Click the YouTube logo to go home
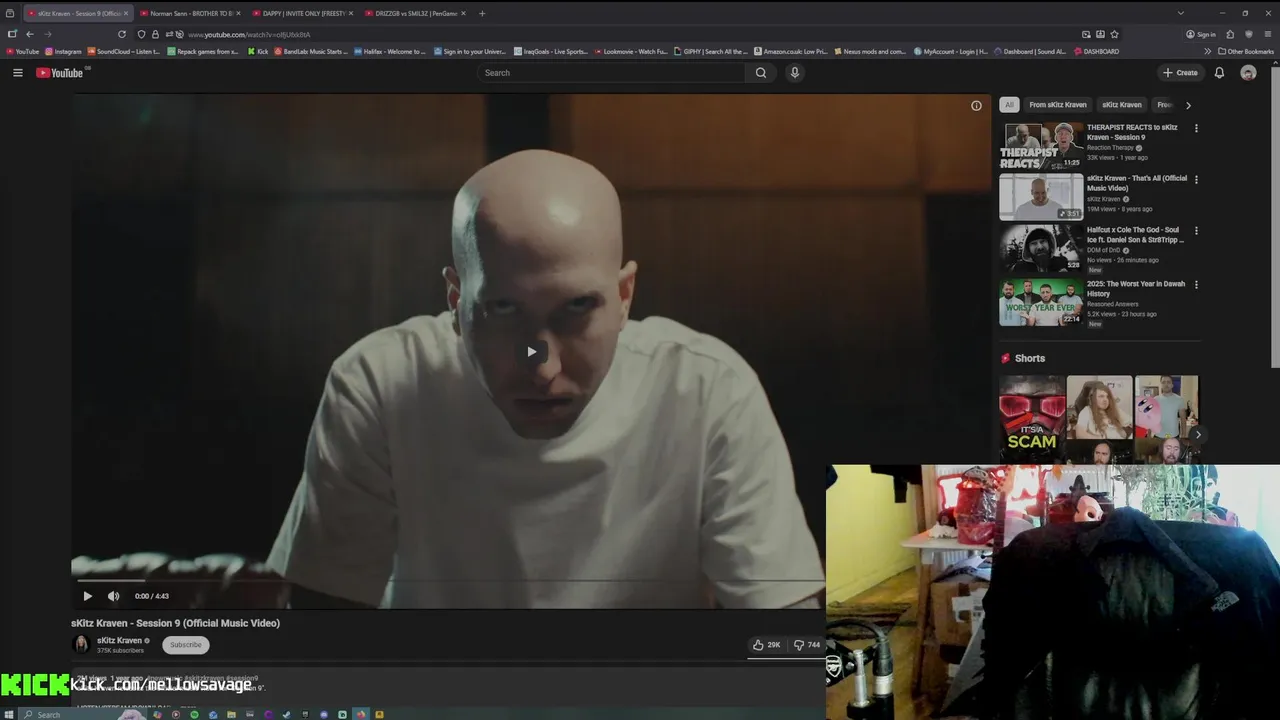 [60, 73]
